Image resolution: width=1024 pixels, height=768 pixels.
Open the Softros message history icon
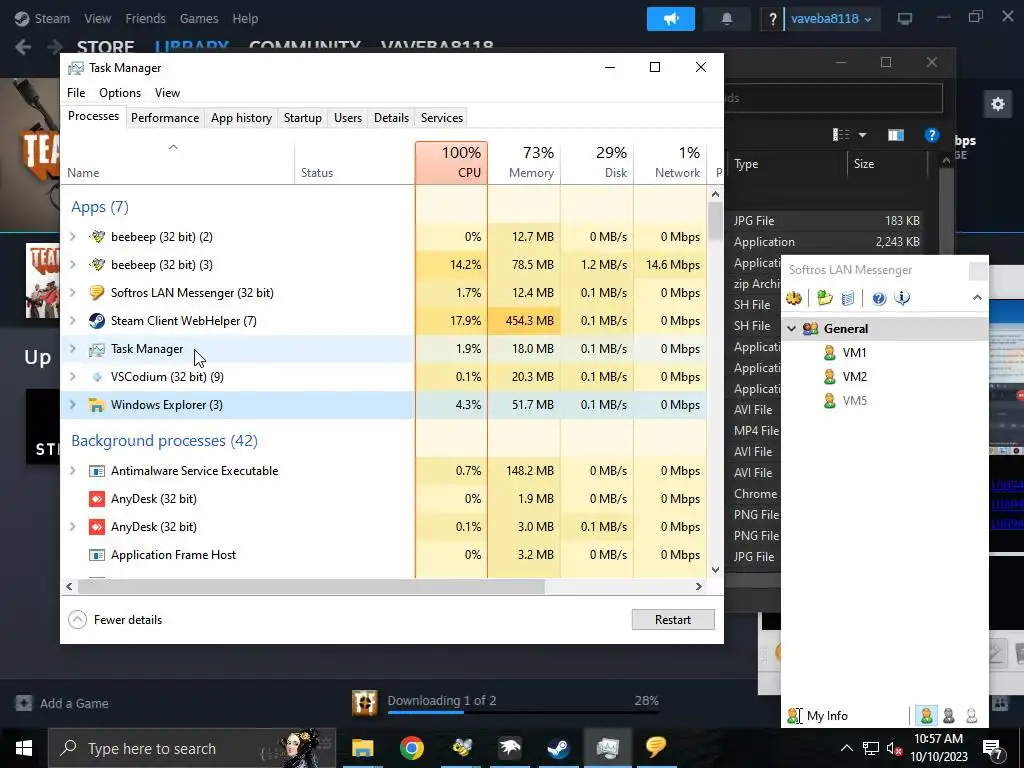pyautogui.click(x=848, y=298)
